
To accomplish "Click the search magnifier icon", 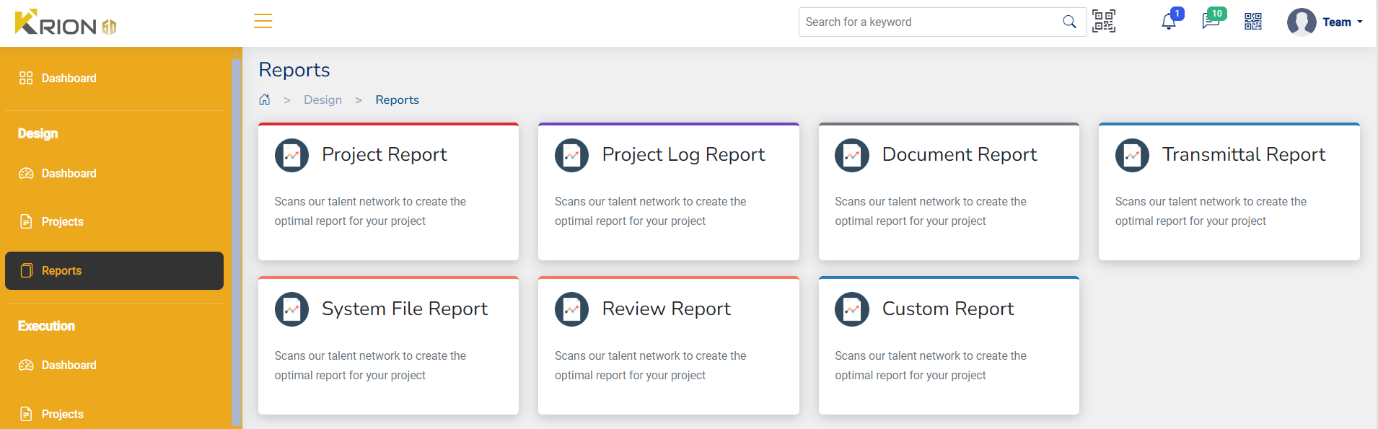I will coord(1069,22).
